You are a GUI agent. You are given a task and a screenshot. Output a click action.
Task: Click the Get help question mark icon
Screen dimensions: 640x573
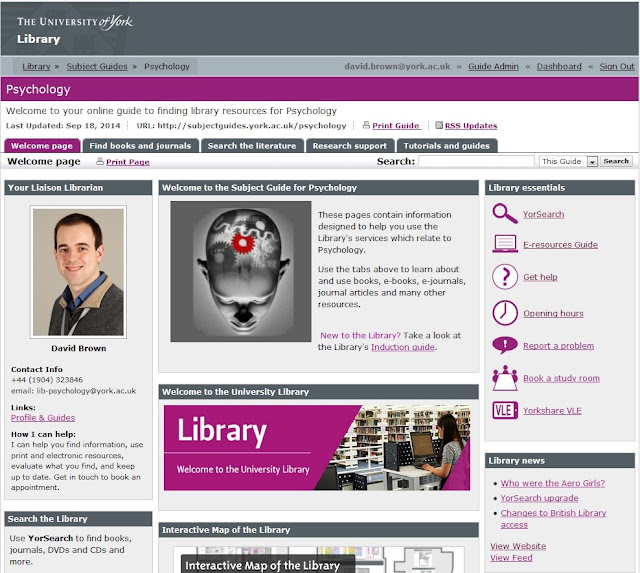click(x=505, y=277)
